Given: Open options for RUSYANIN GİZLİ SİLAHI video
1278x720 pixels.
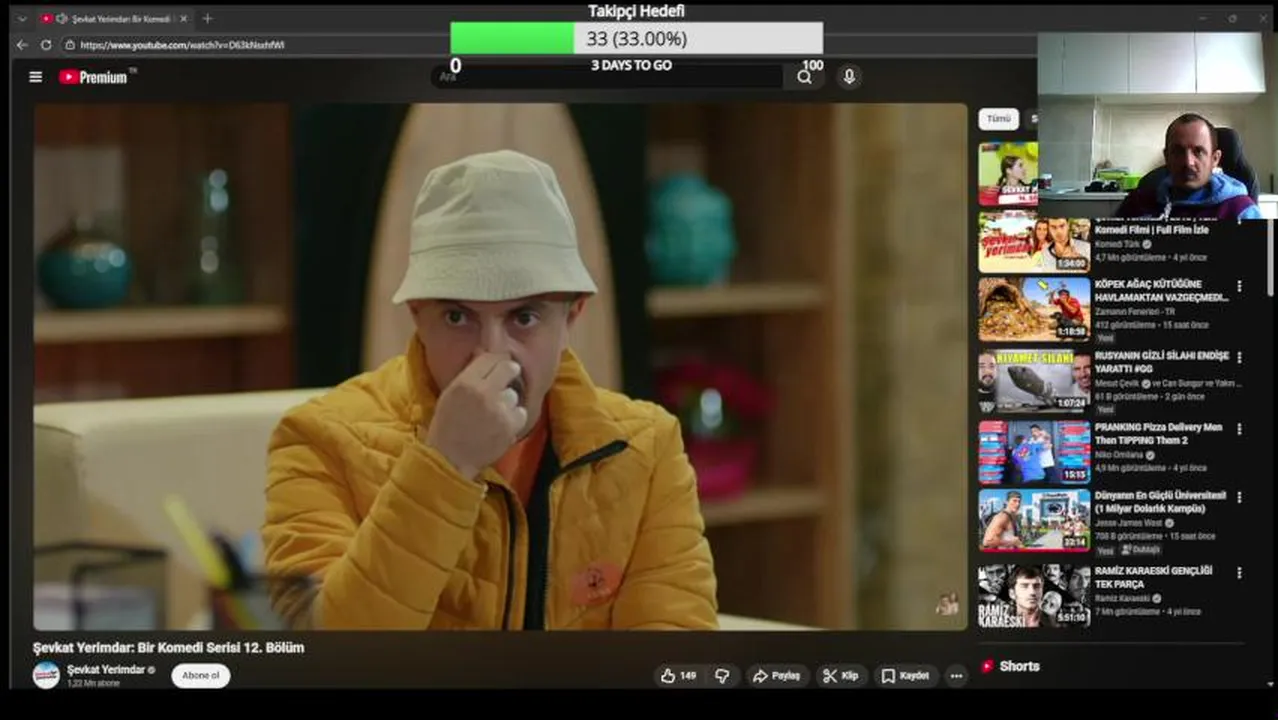Looking at the screenshot, I should coord(1239,357).
